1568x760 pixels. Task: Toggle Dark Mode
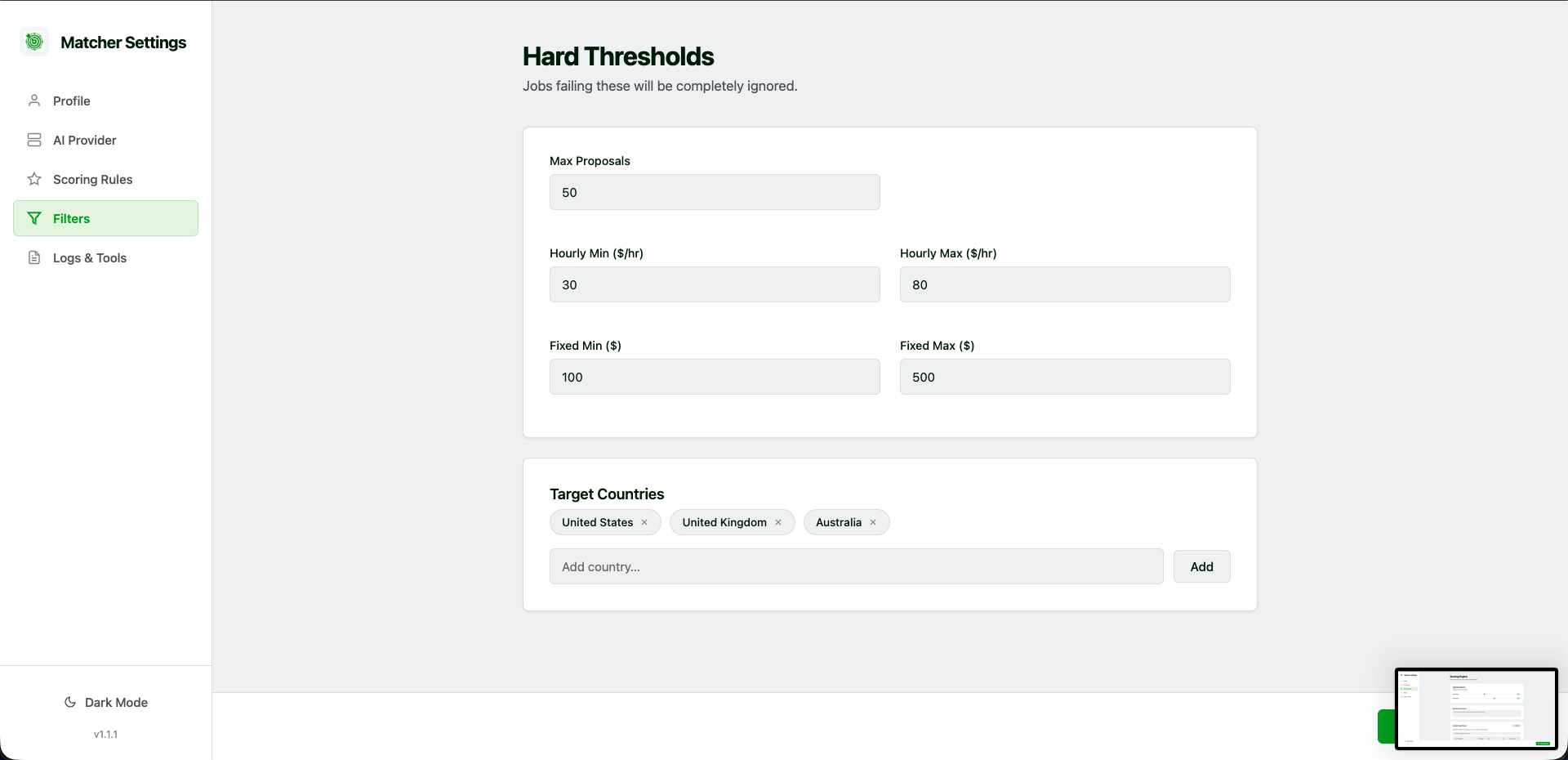point(106,702)
